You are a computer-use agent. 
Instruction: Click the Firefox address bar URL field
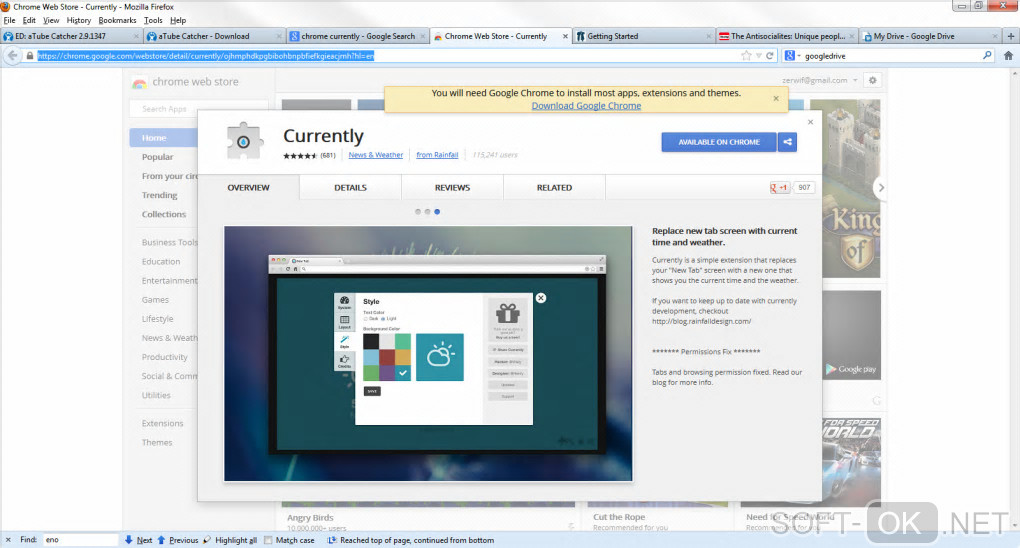click(390, 56)
